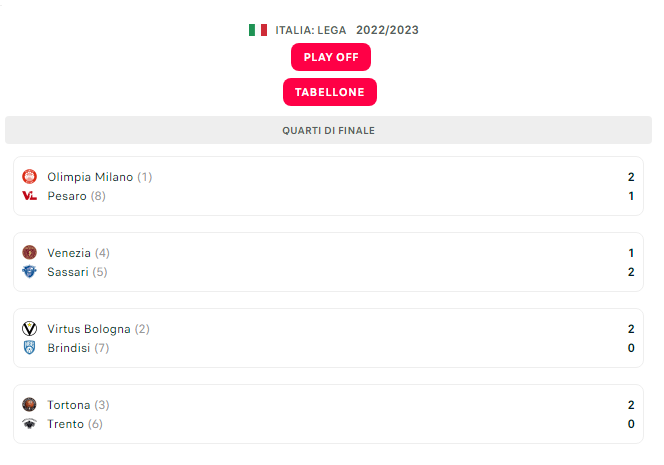The image size is (664, 465).
Task: Open the ITALIA: LEGA league link
Action: [x=311, y=30]
